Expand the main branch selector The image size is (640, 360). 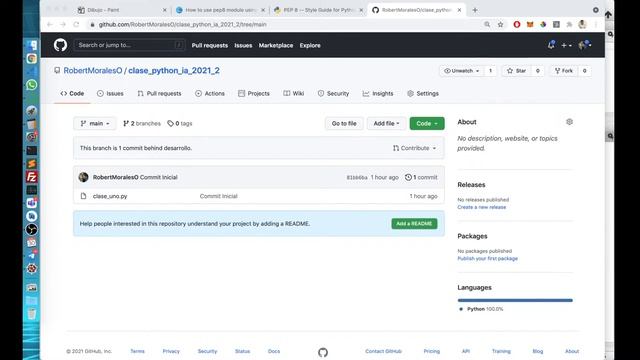pos(95,123)
